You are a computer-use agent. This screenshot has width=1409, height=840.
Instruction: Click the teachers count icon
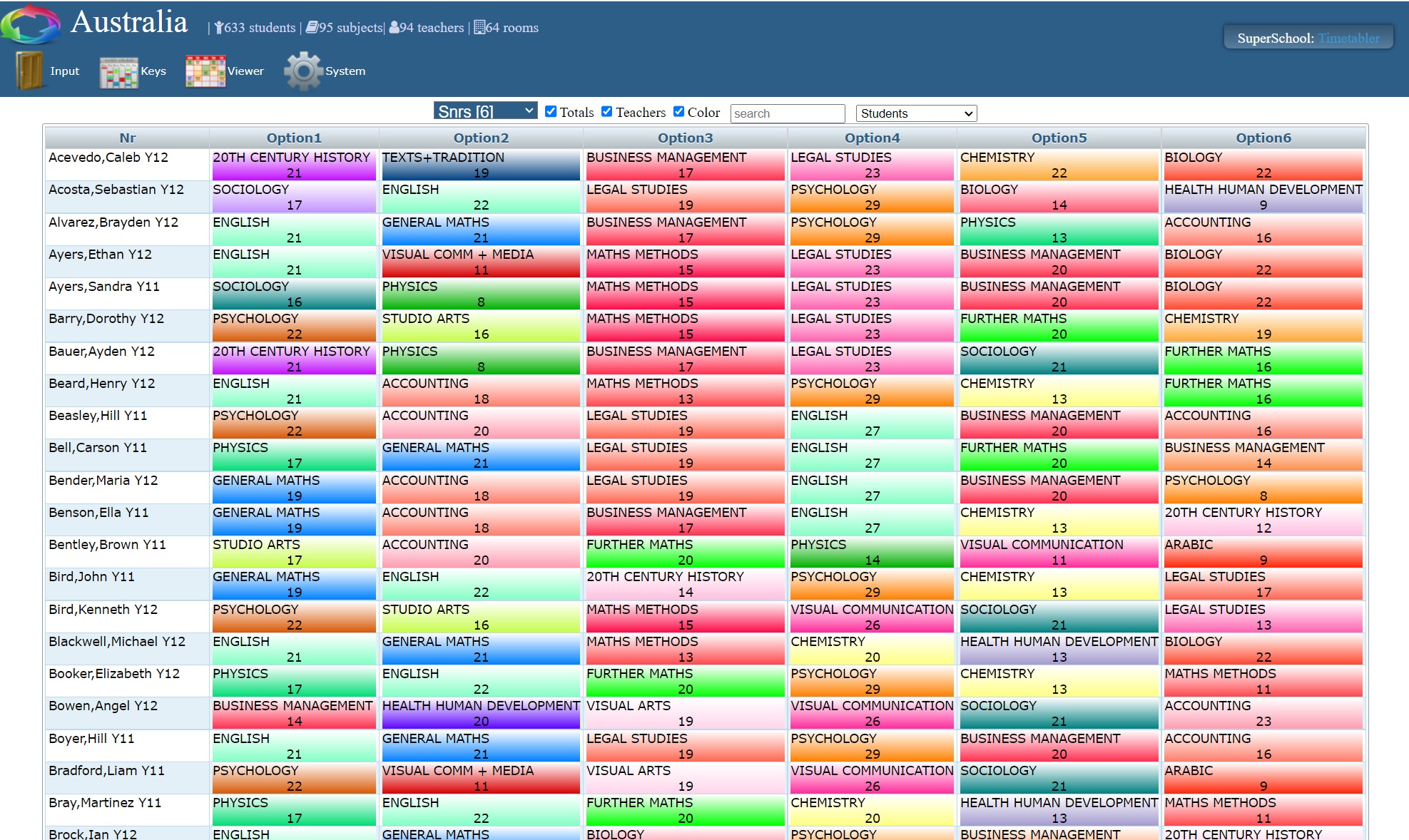tap(394, 28)
